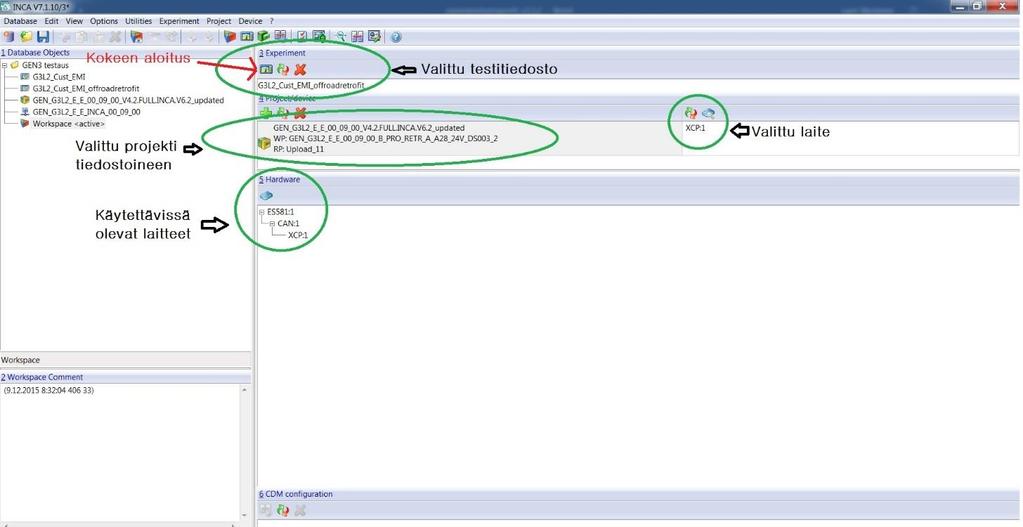Open the Options menu

coord(104,21)
